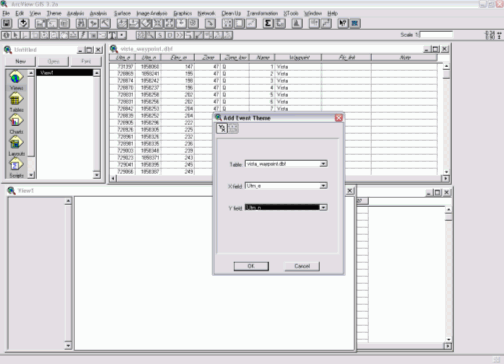Choose the XY point event icon in dialog
This screenshot has width=504, height=364.
coord(222,128)
